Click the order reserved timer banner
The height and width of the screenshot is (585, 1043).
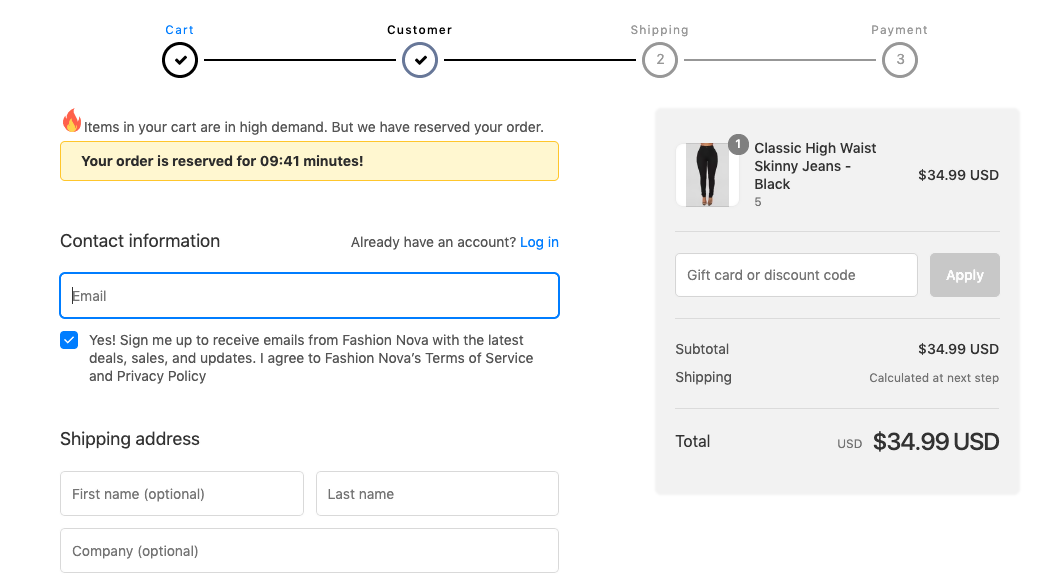[x=309, y=161]
